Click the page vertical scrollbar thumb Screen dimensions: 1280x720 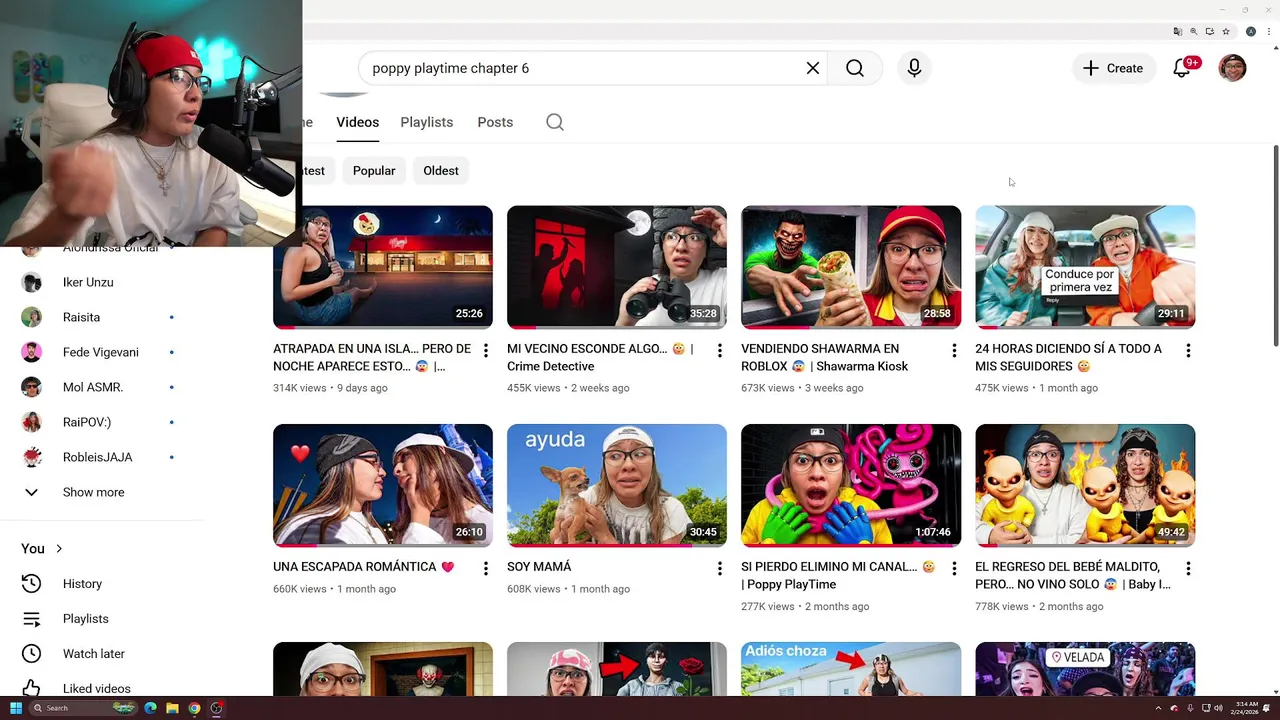[1275, 246]
